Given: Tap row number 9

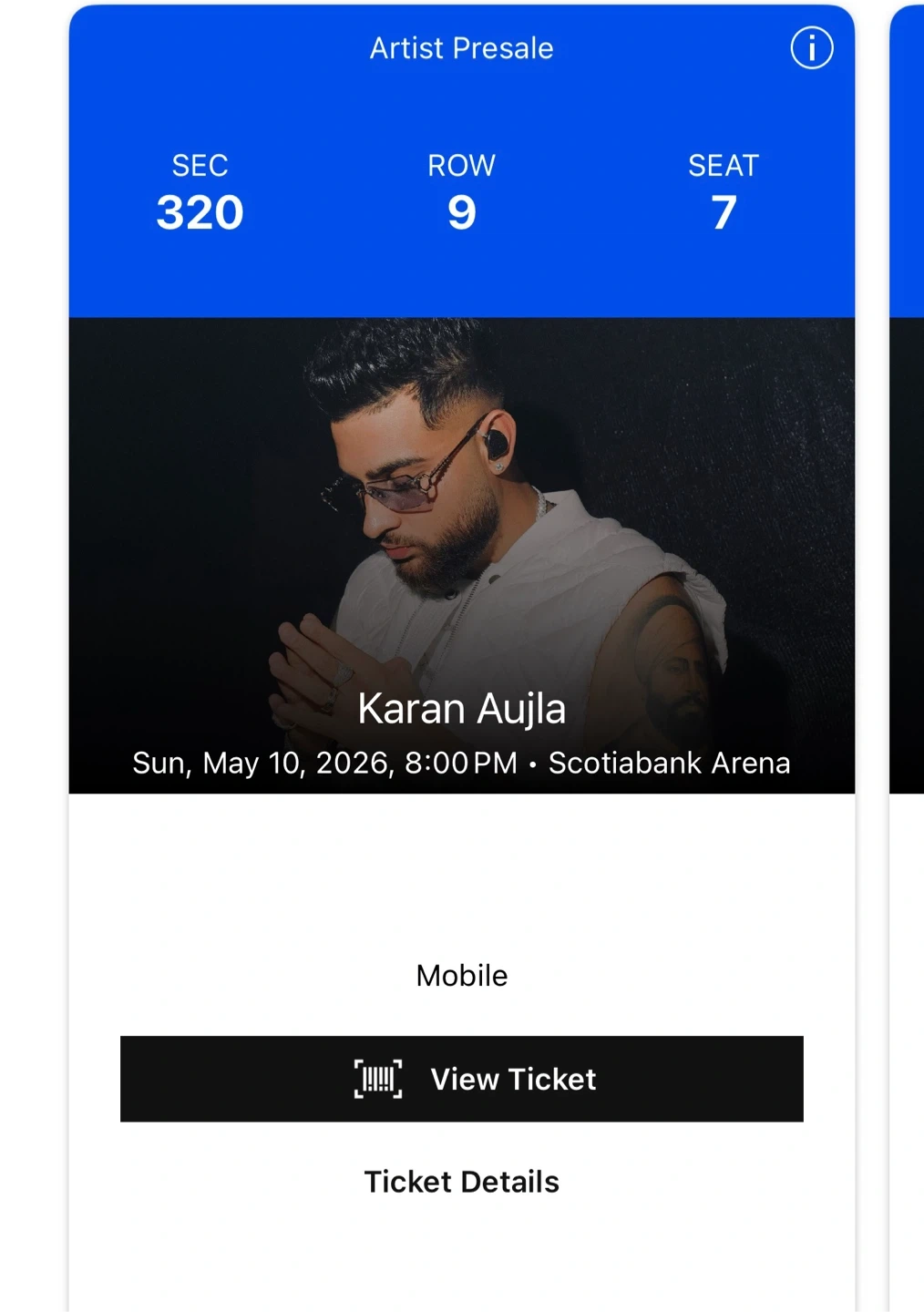Looking at the screenshot, I should pyautogui.click(x=461, y=213).
